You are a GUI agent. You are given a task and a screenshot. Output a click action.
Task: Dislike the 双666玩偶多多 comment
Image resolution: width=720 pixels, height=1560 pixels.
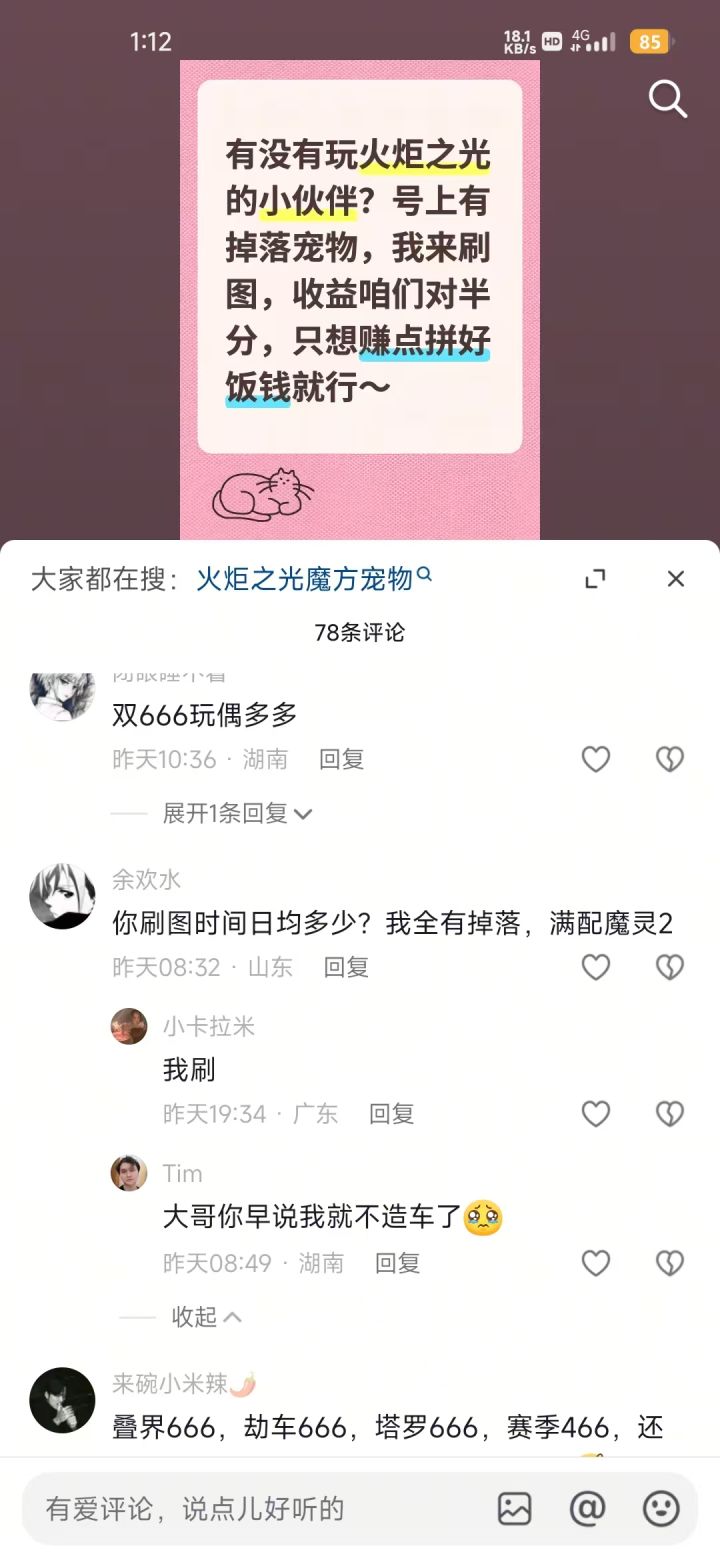coord(669,760)
